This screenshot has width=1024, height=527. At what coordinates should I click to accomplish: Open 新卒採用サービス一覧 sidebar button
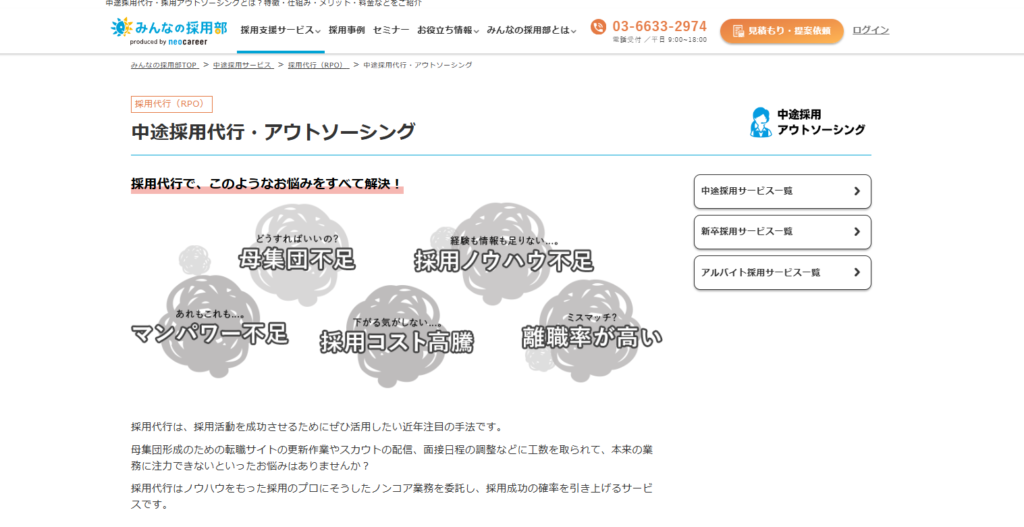[x=782, y=232]
